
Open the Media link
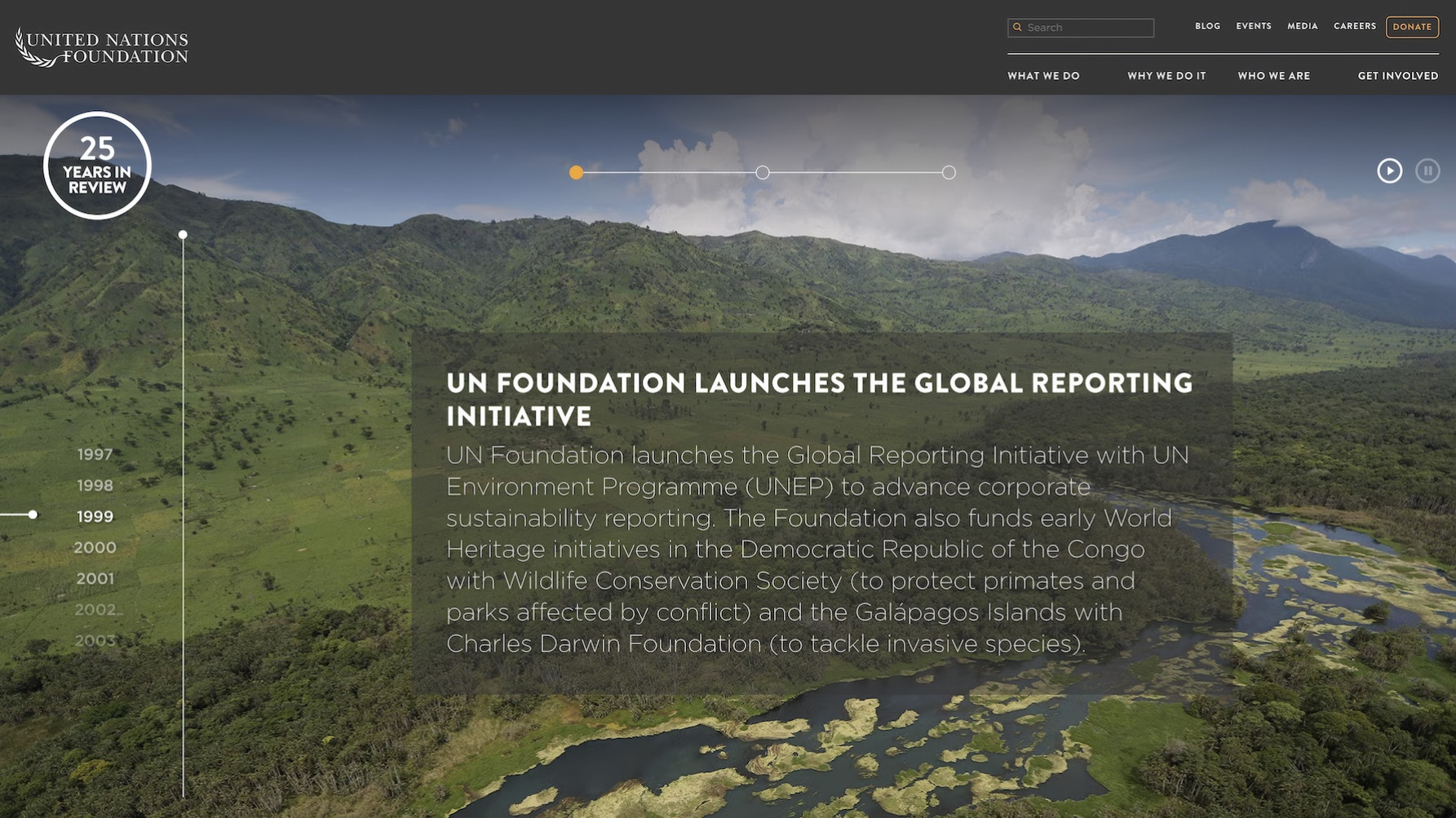pyautogui.click(x=1302, y=26)
